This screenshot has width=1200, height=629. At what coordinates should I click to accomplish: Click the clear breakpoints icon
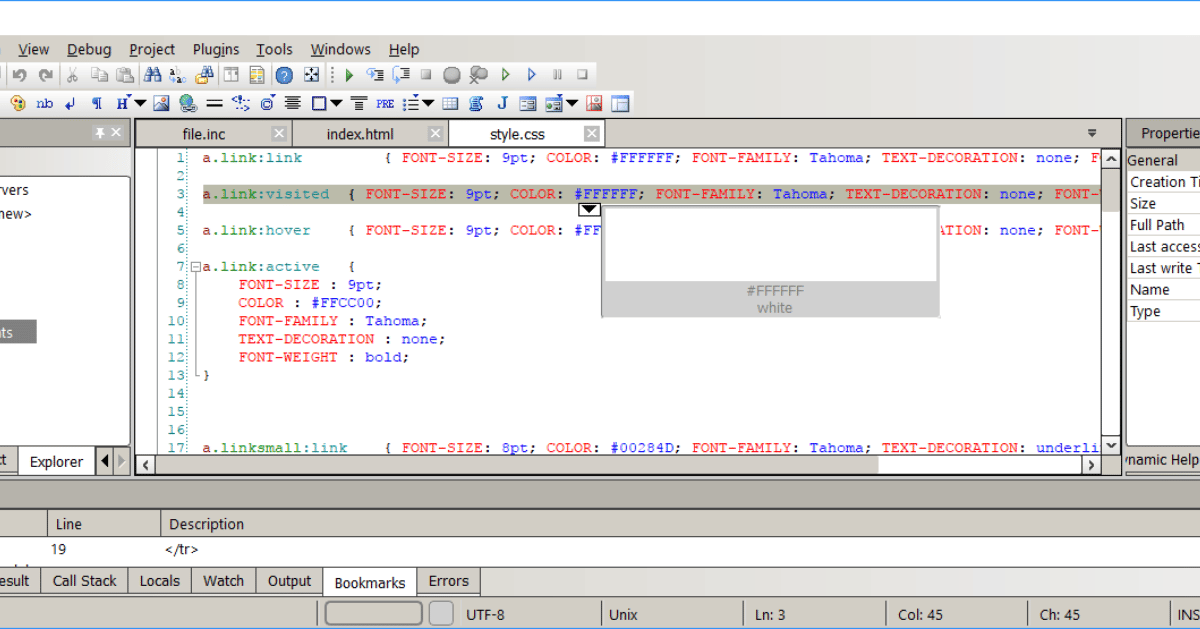(x=478, y=75)
